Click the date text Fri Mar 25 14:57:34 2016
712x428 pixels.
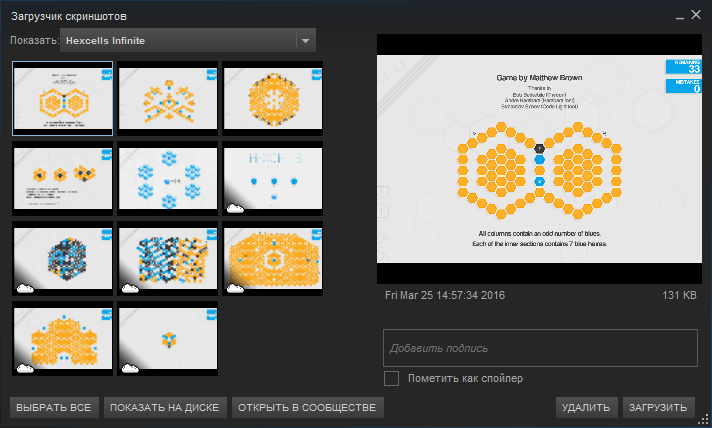(445, 295)
